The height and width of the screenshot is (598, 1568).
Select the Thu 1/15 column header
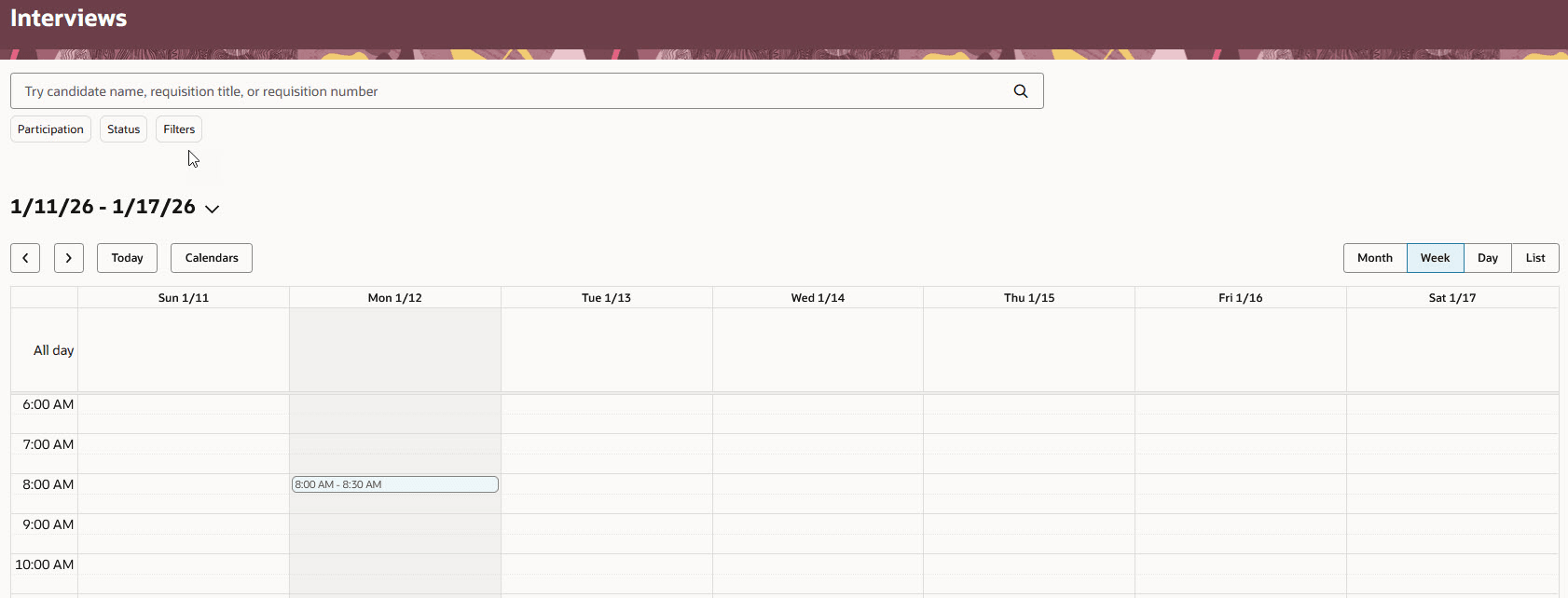pyautogui.click(x=1029, y=298)
